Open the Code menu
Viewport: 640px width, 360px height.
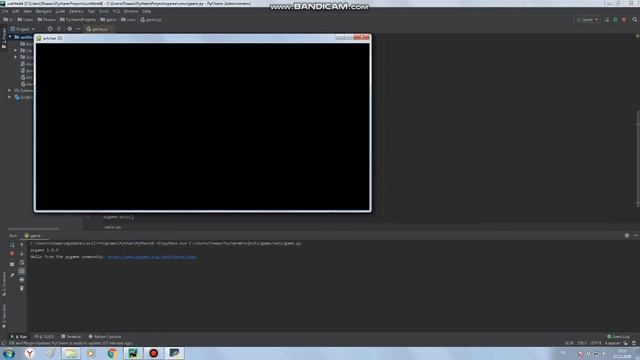point(60,11)
